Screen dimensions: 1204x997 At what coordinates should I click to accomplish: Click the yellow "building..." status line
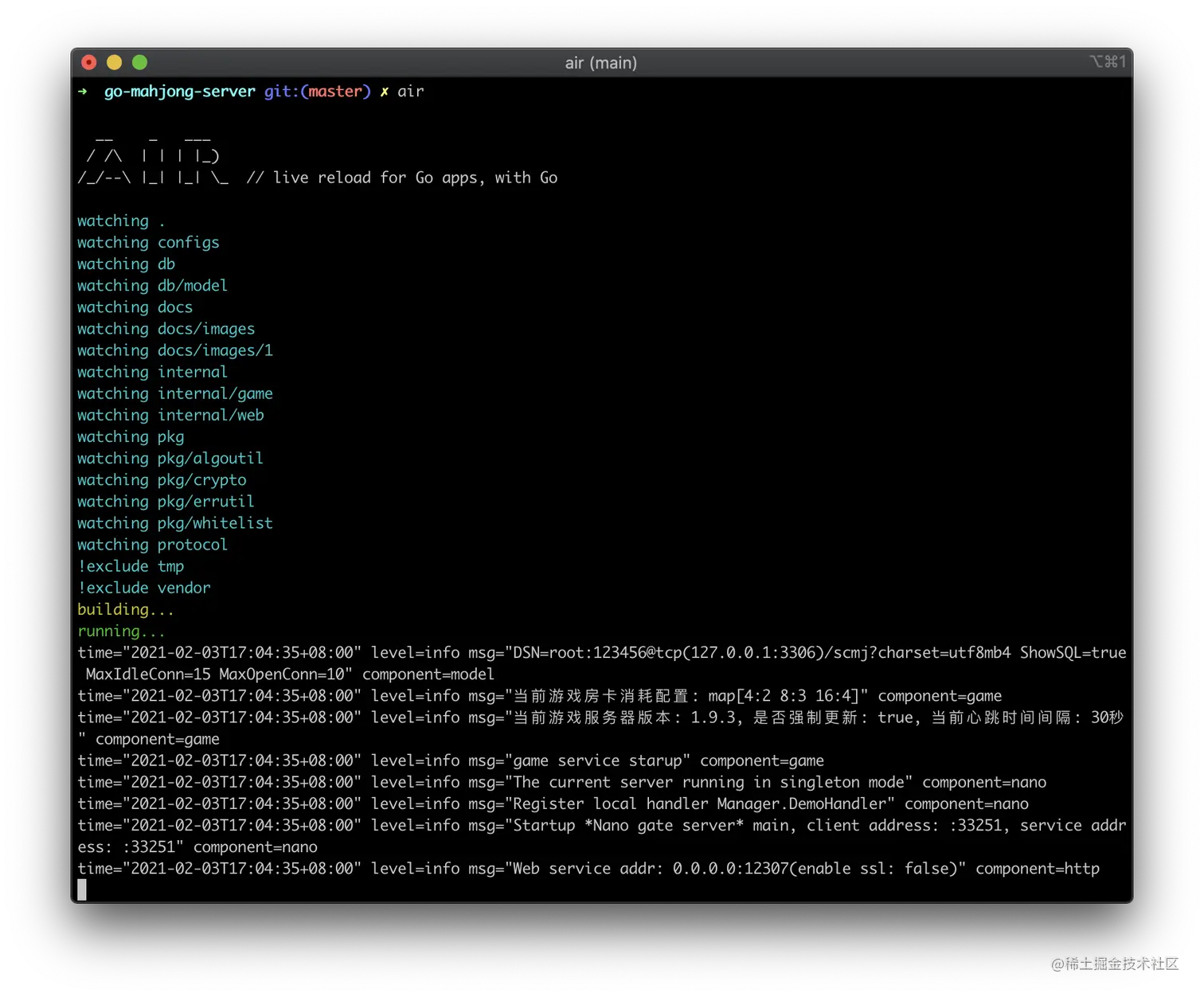[126, 609]
